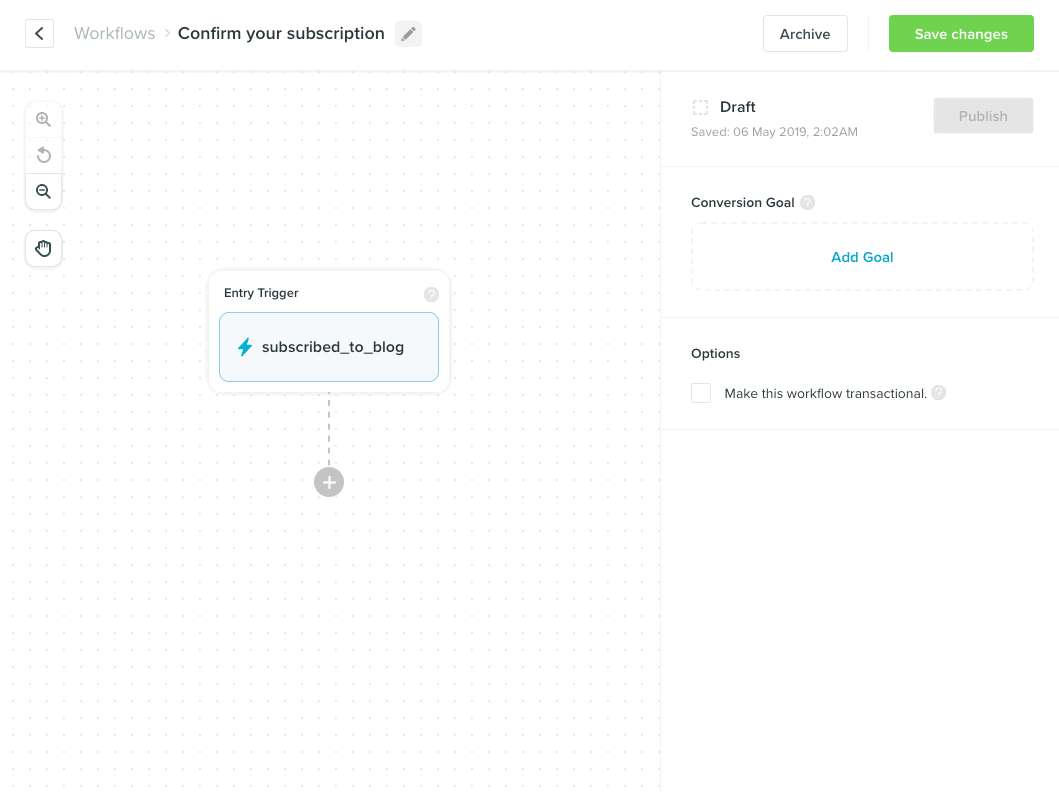The width and height of the screenshot is (1059, 792).
Task: Open the Conversion Goal help icon
Action: point(807,202)
